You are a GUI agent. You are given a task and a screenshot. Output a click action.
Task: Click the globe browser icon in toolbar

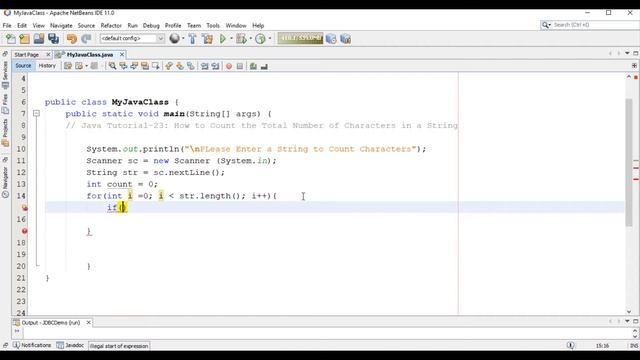[174, 38]
